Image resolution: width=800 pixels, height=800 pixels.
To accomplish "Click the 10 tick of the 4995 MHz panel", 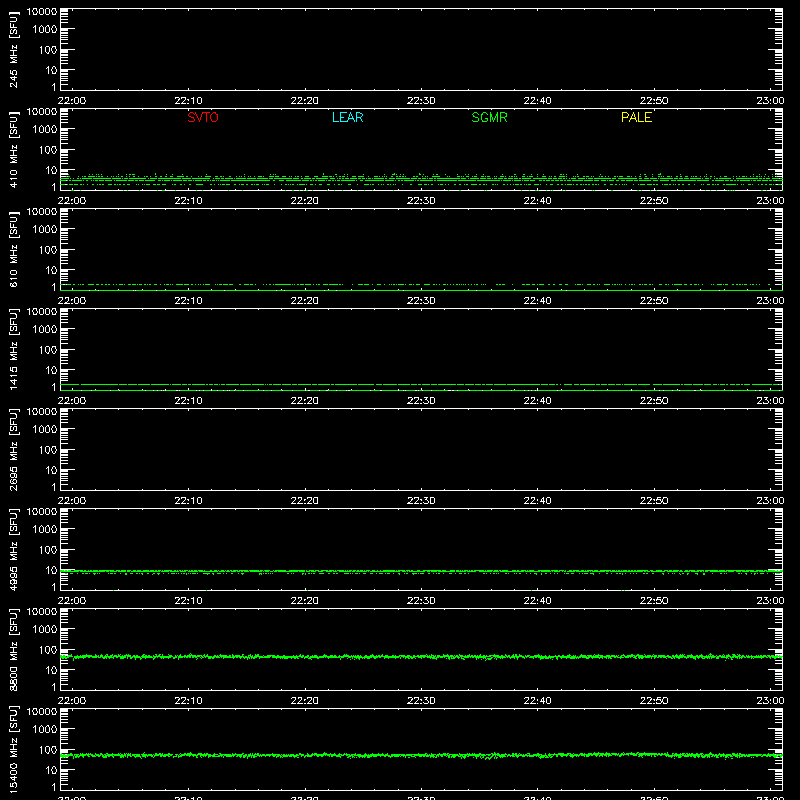I will click(x=51, y=570).
